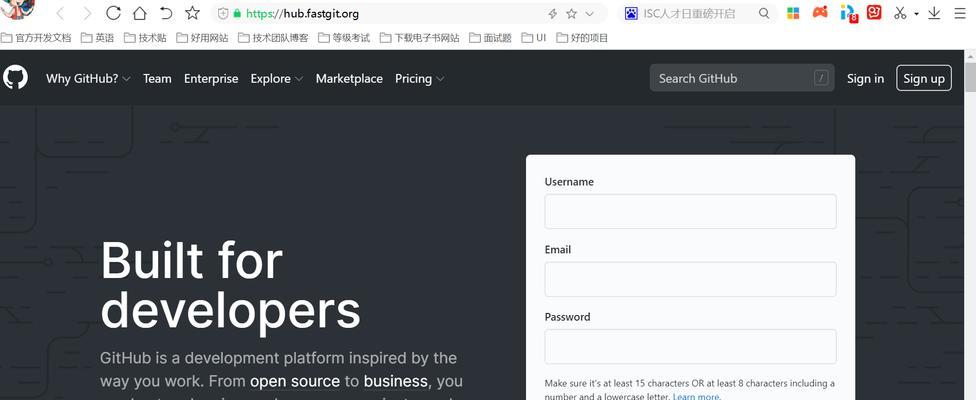Viewport: 976px width, 400px height.
Task: Open the Enterprise nav link
Action: point(211,78)
